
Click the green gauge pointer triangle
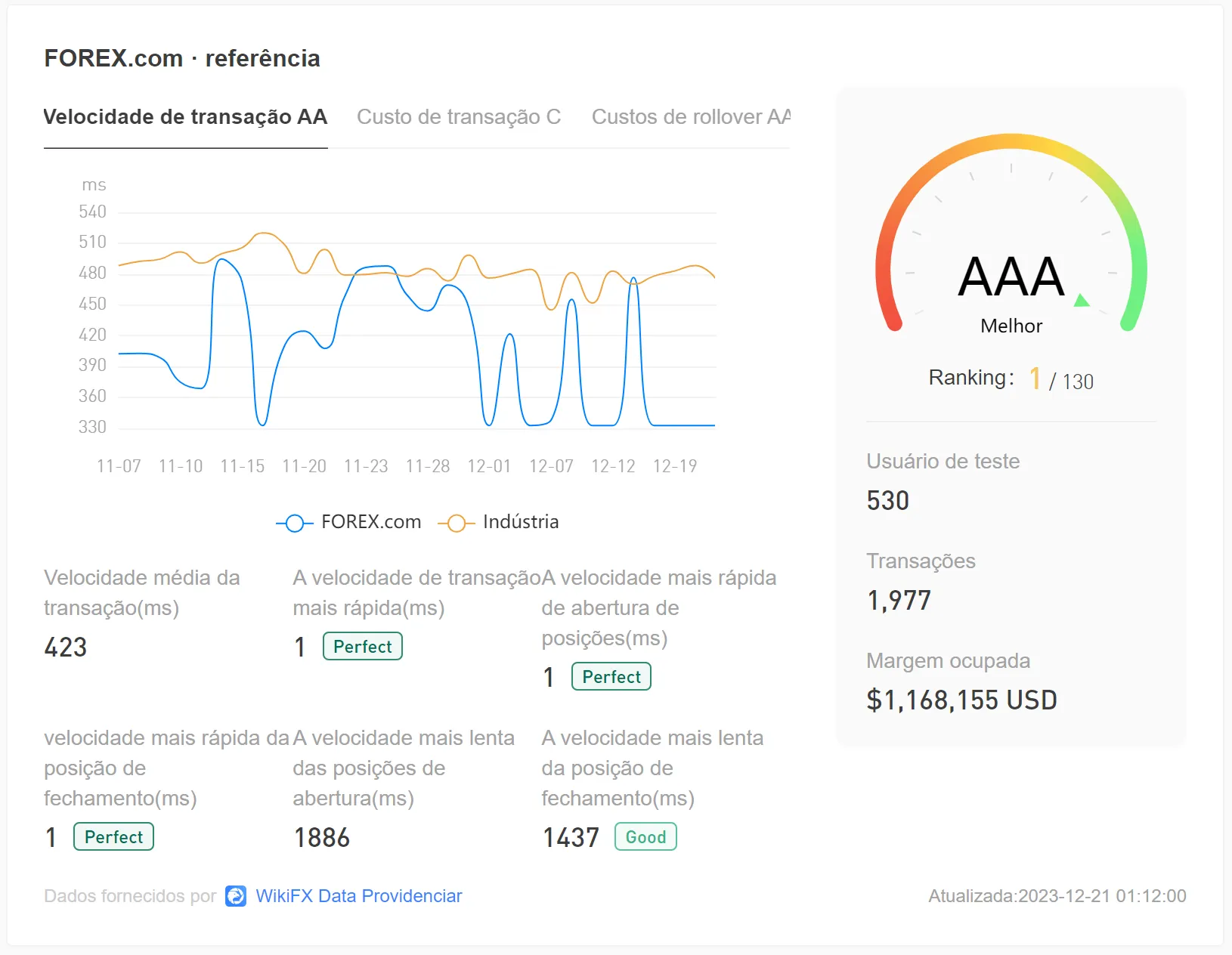(x=1082, y=300)
